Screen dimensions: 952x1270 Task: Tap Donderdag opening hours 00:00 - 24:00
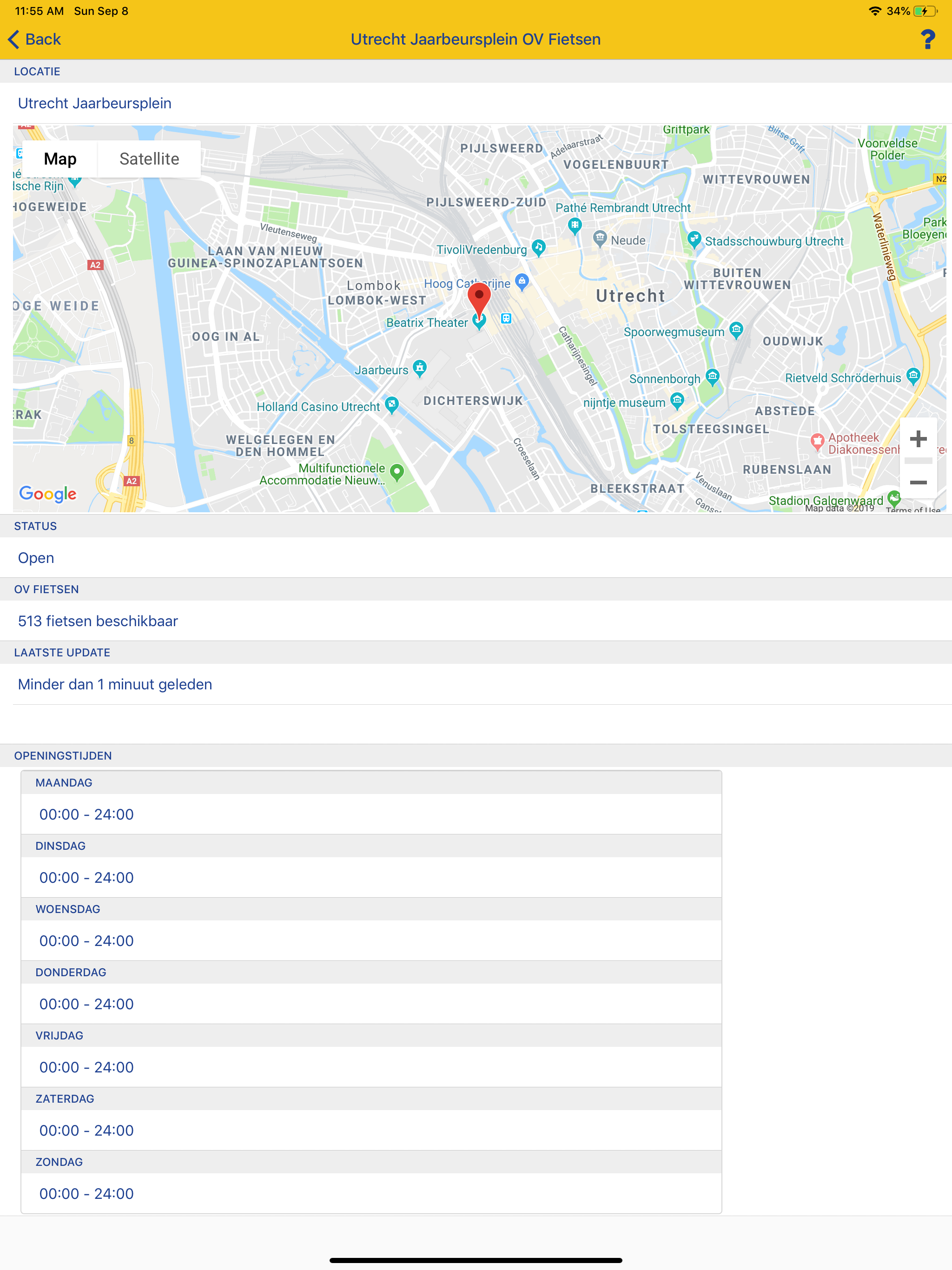tap(371, 1004)
